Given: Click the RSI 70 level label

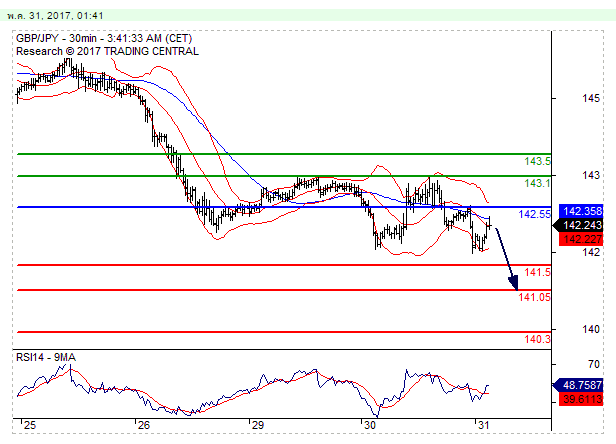Looking at the screenshot, I should (594, 364).
